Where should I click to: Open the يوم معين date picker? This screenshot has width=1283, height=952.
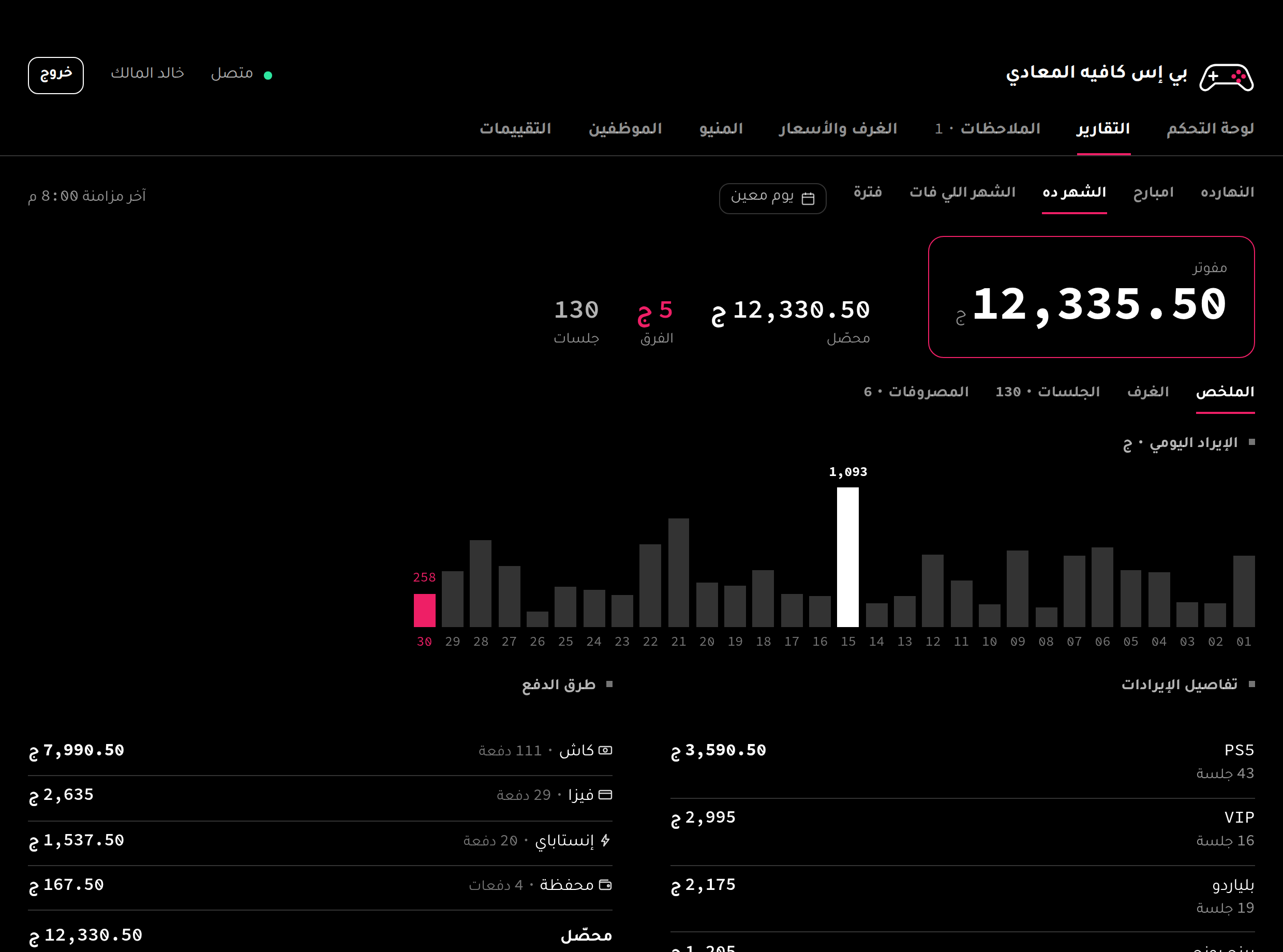pyautogui.click(x=772, y=198)
